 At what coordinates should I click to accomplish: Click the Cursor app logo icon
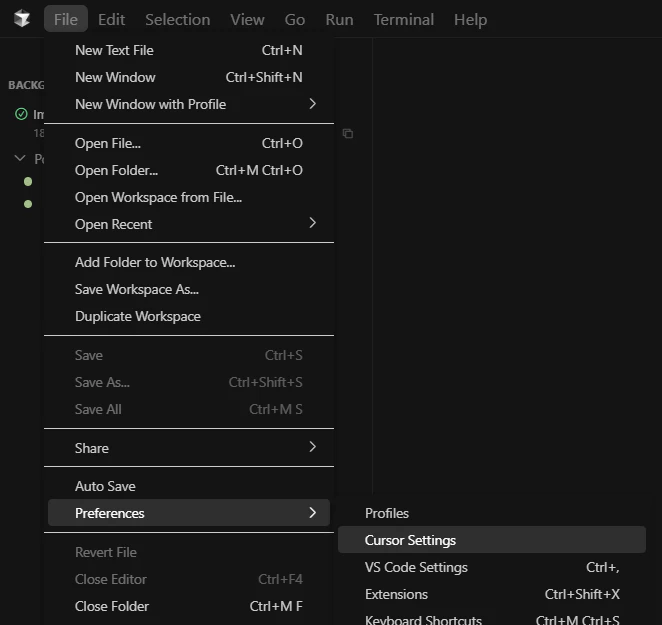(22, 19)
